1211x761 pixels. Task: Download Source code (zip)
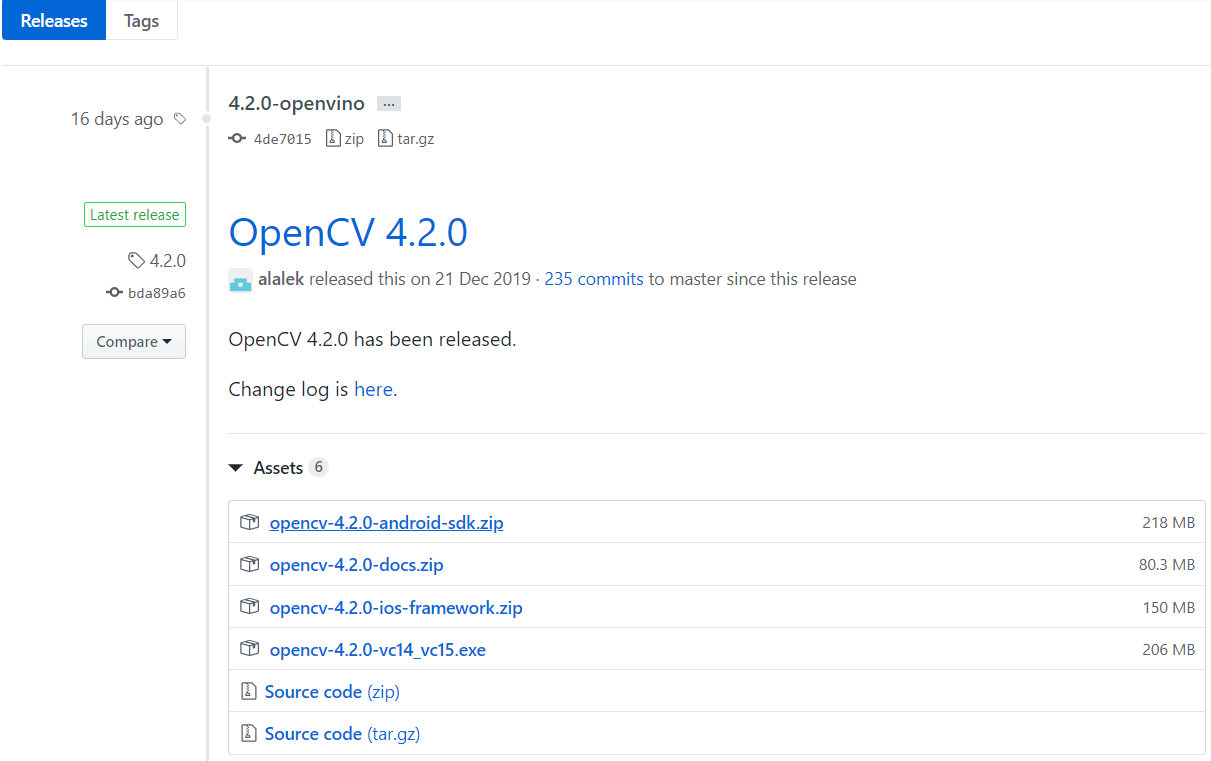coord(332,692)
